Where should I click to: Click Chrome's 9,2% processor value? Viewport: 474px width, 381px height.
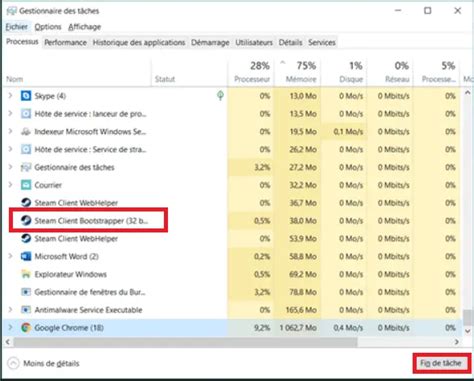pos(262,328)
